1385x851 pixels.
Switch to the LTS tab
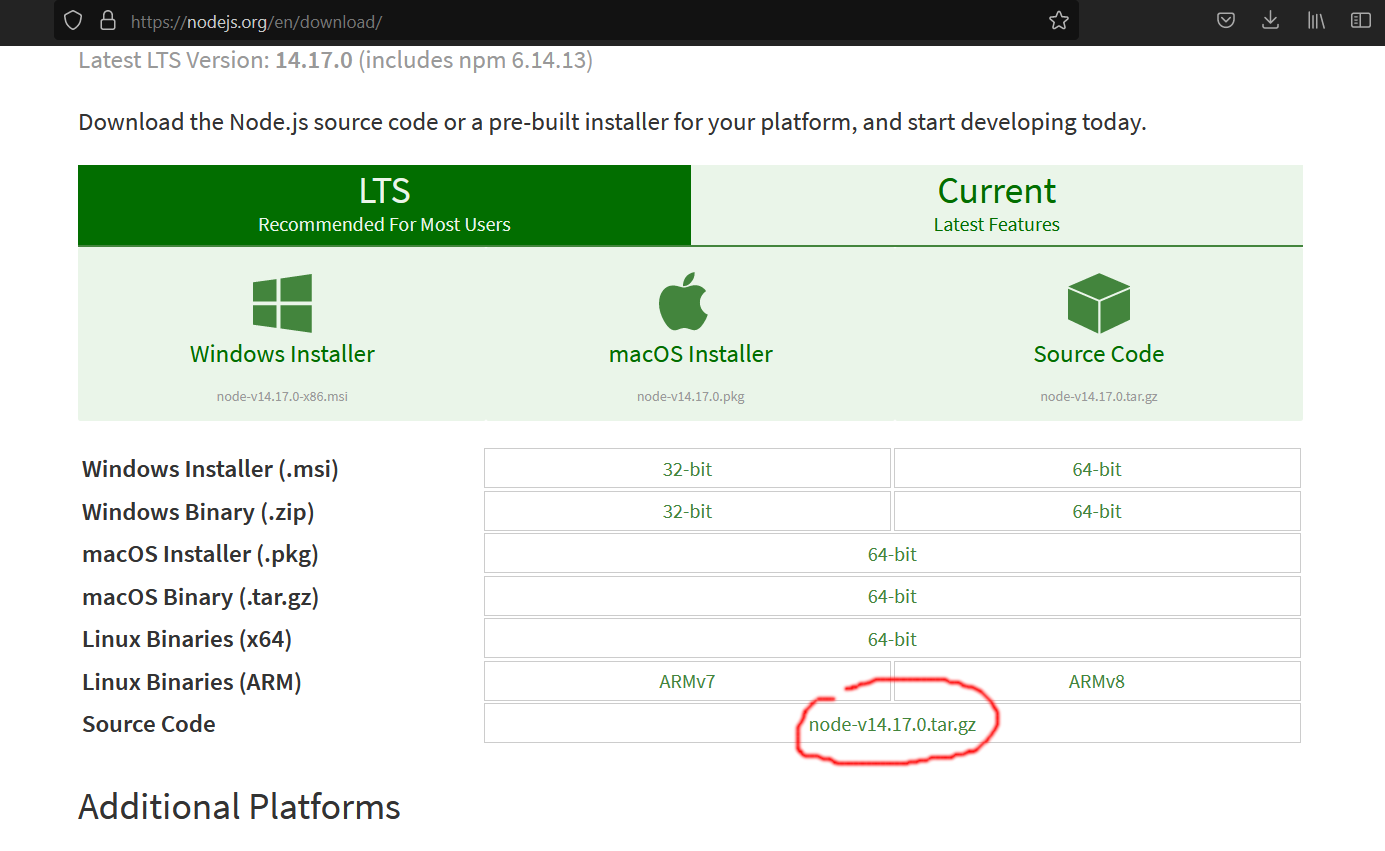pyautogui.click(x=384, y=205)
